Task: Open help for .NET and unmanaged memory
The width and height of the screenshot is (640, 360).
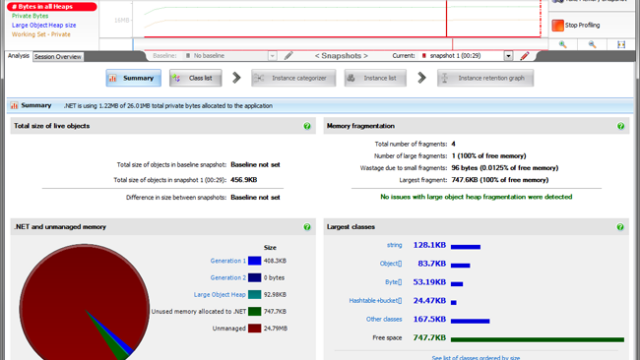Action: (x=307, y=227)
